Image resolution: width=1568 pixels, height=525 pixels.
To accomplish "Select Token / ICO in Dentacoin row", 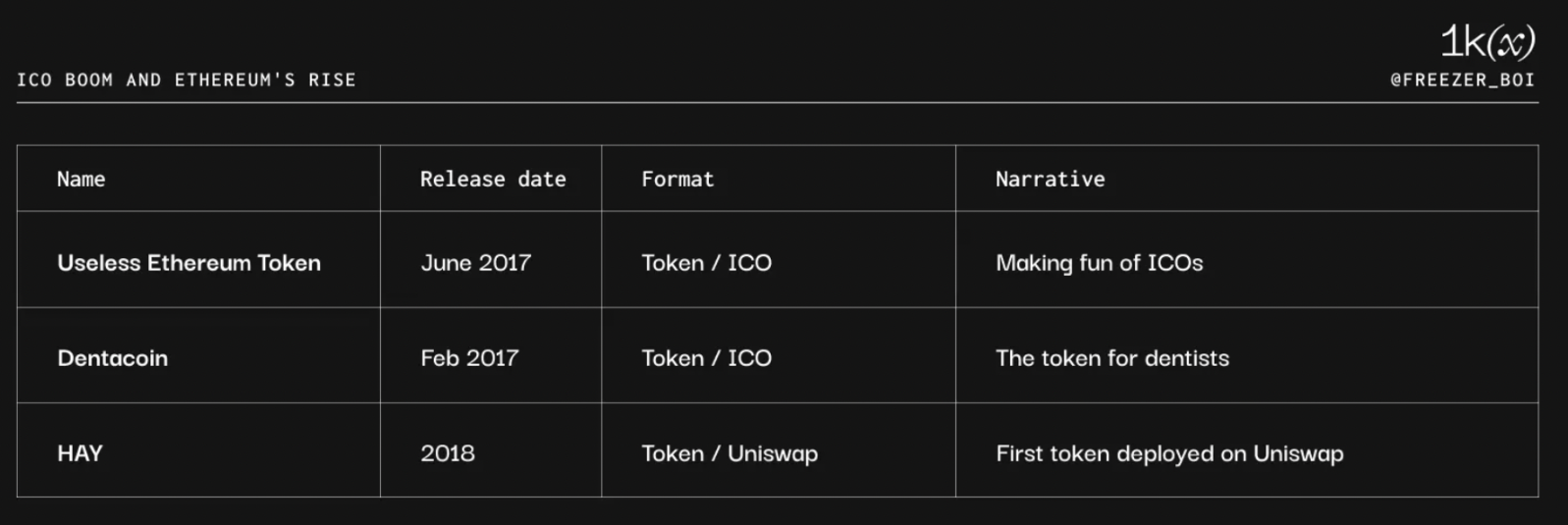I will pyautogui.click(x=706, y=358).
